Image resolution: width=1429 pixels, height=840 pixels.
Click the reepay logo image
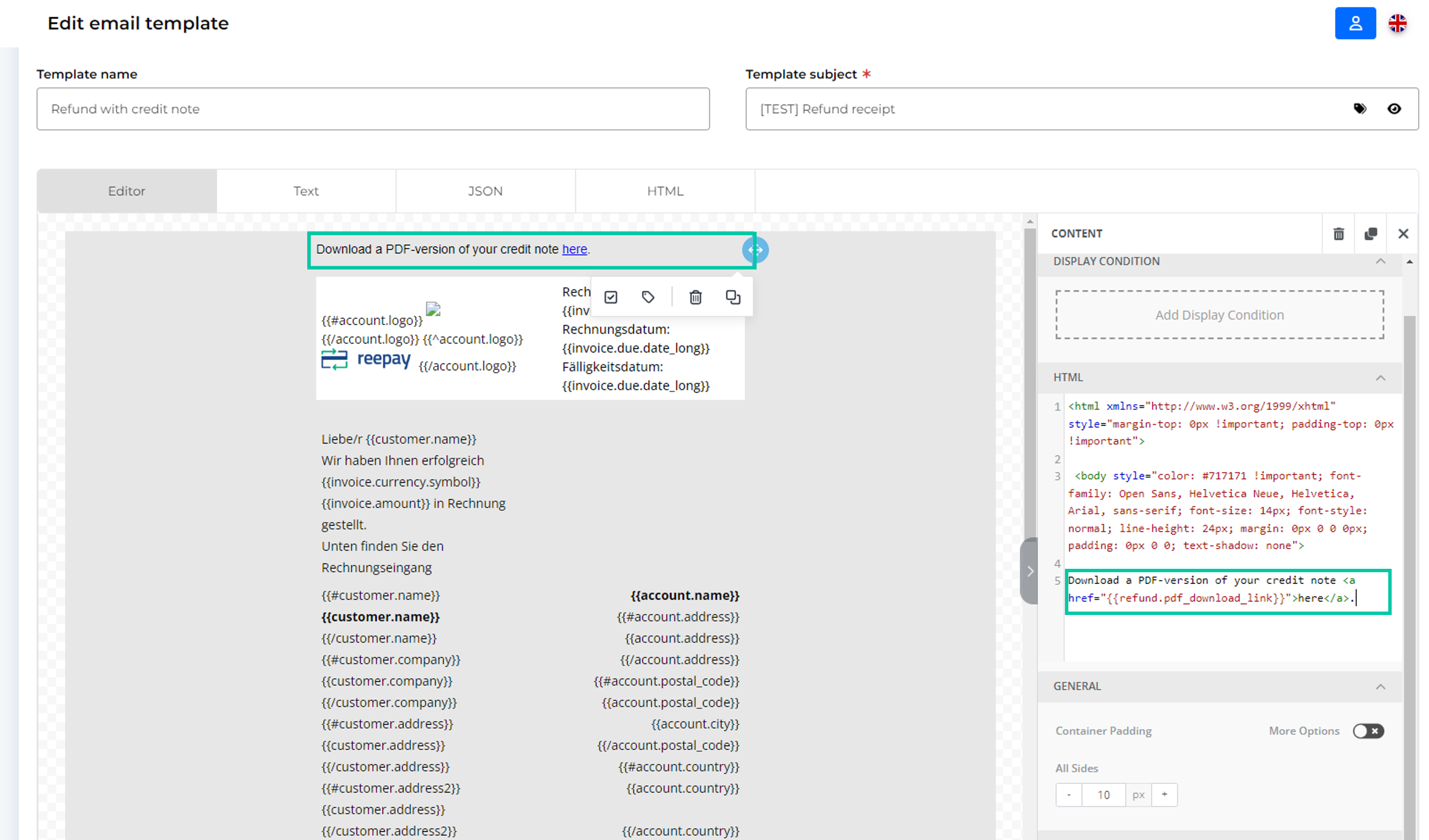tap(366, 359)
